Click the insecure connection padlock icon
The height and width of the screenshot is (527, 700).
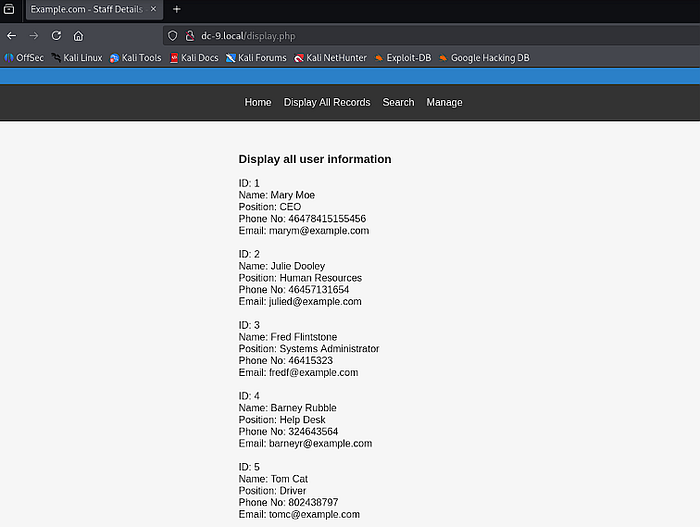[190, 36]
